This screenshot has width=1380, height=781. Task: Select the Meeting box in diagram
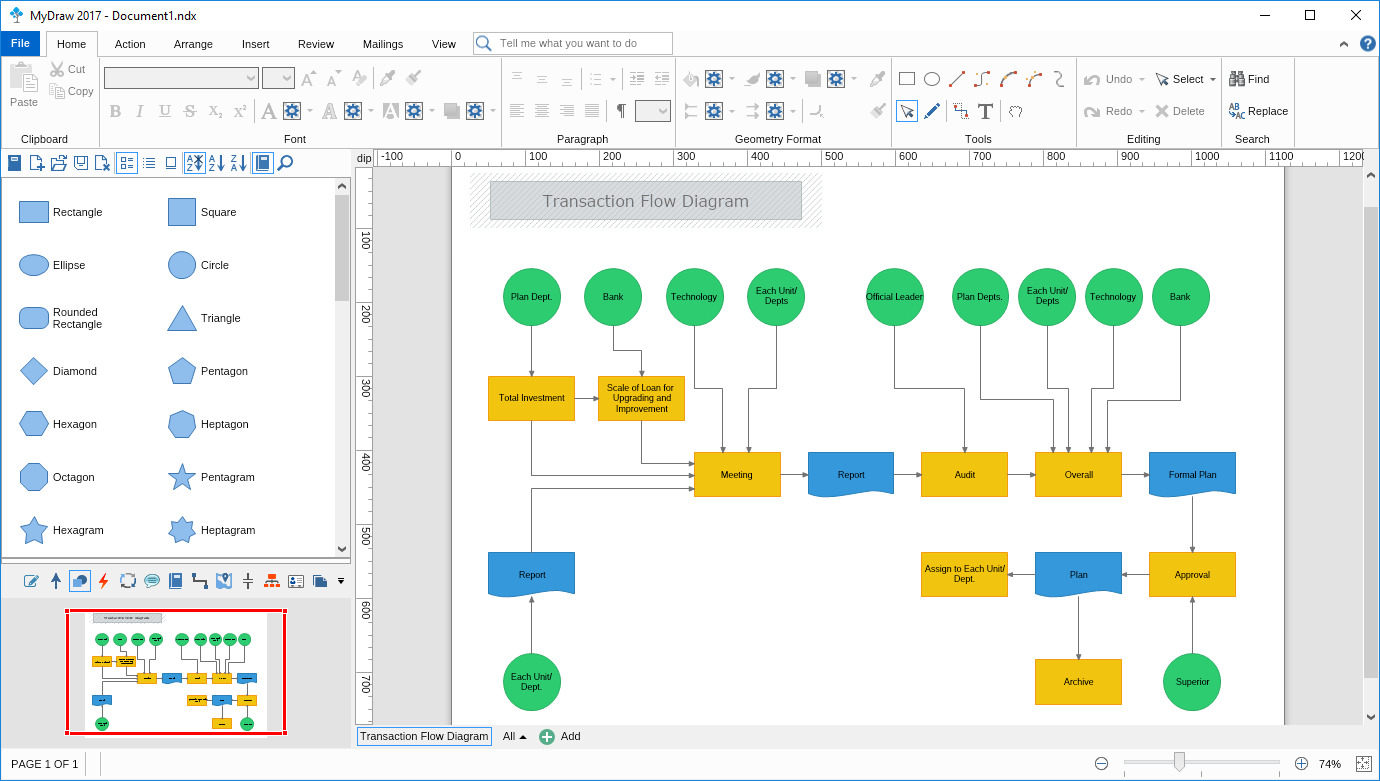point(737,475)
